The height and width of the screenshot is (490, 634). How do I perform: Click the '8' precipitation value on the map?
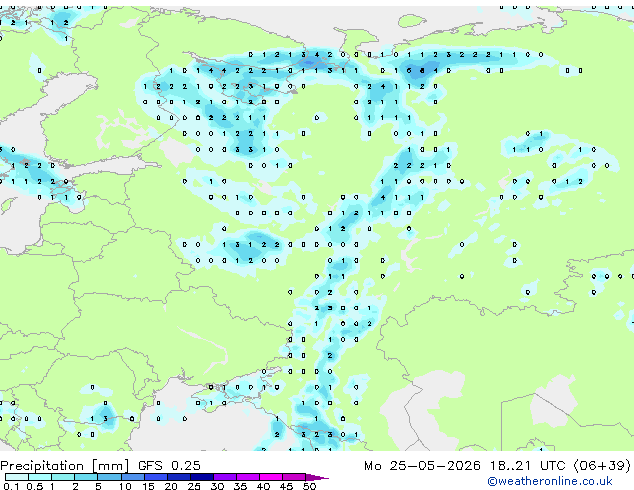pos(422,70)
